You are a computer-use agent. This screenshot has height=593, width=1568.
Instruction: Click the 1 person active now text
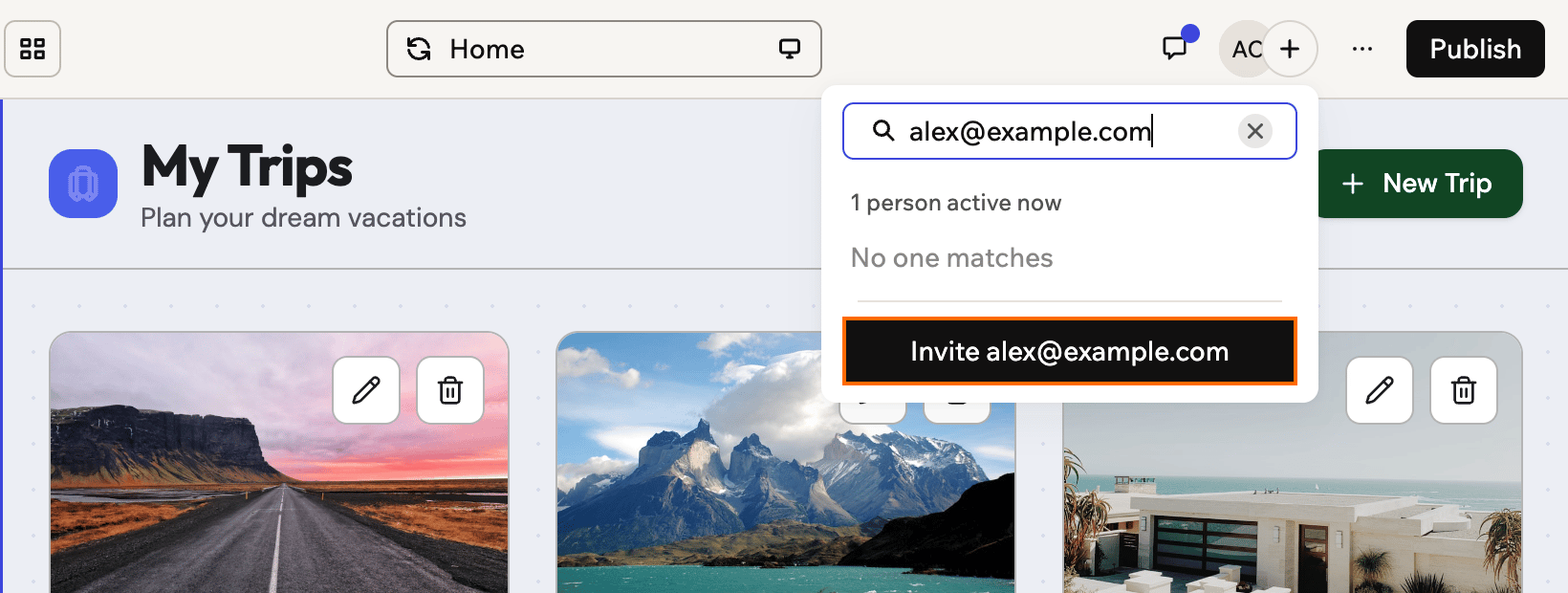coord(956,203)
